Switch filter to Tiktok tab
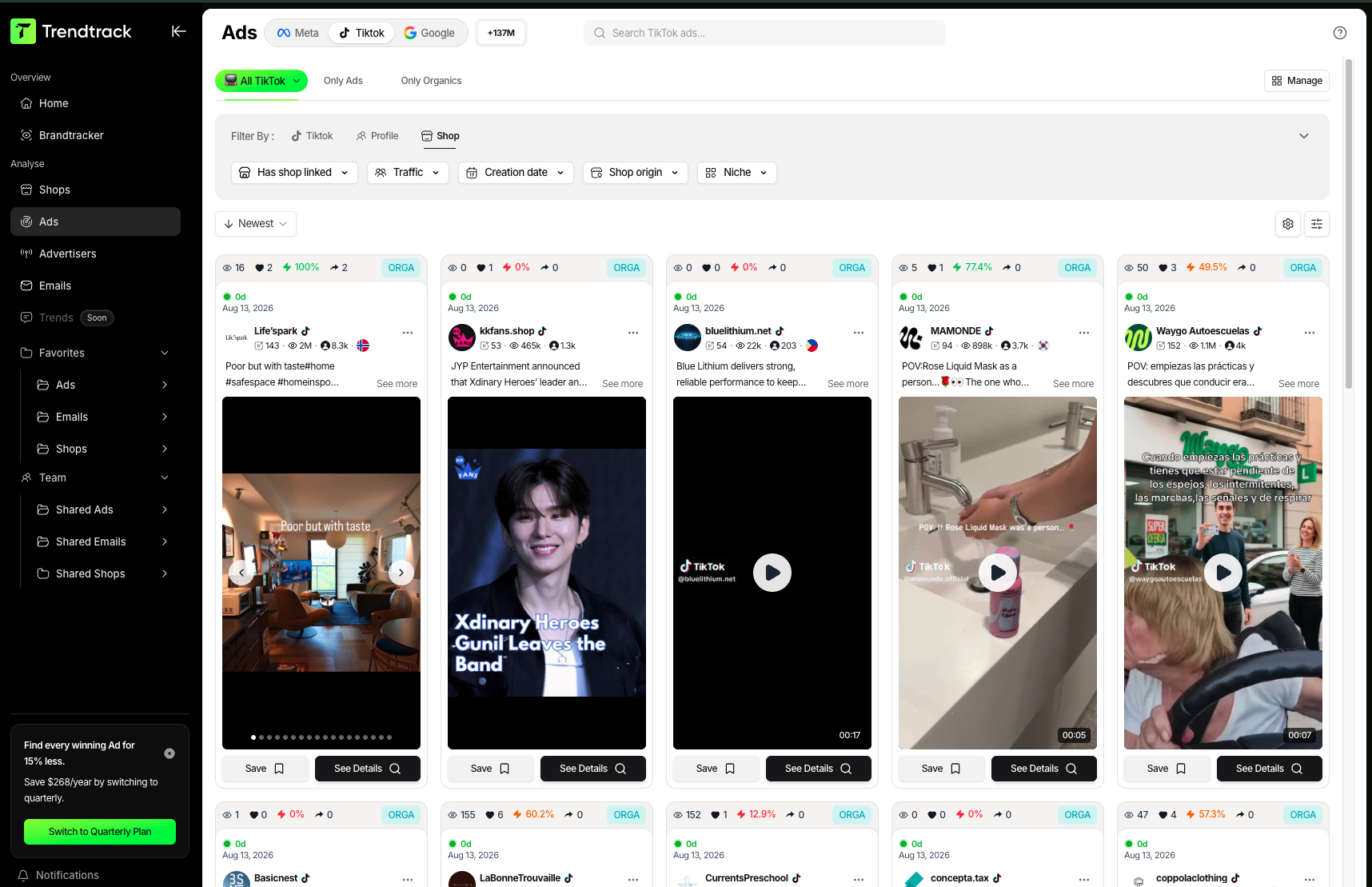The height and width of the screenshot is (887, 1372). (x=312, y=136)
